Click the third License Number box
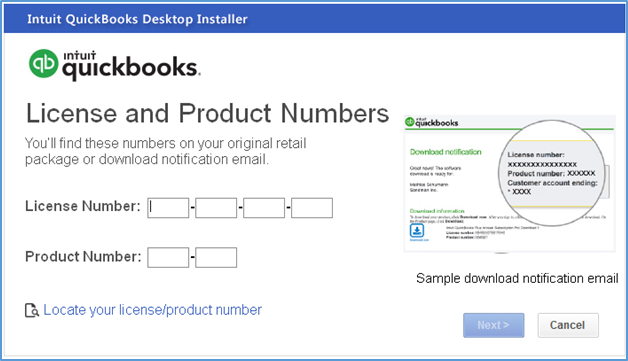 click(264, 208)
